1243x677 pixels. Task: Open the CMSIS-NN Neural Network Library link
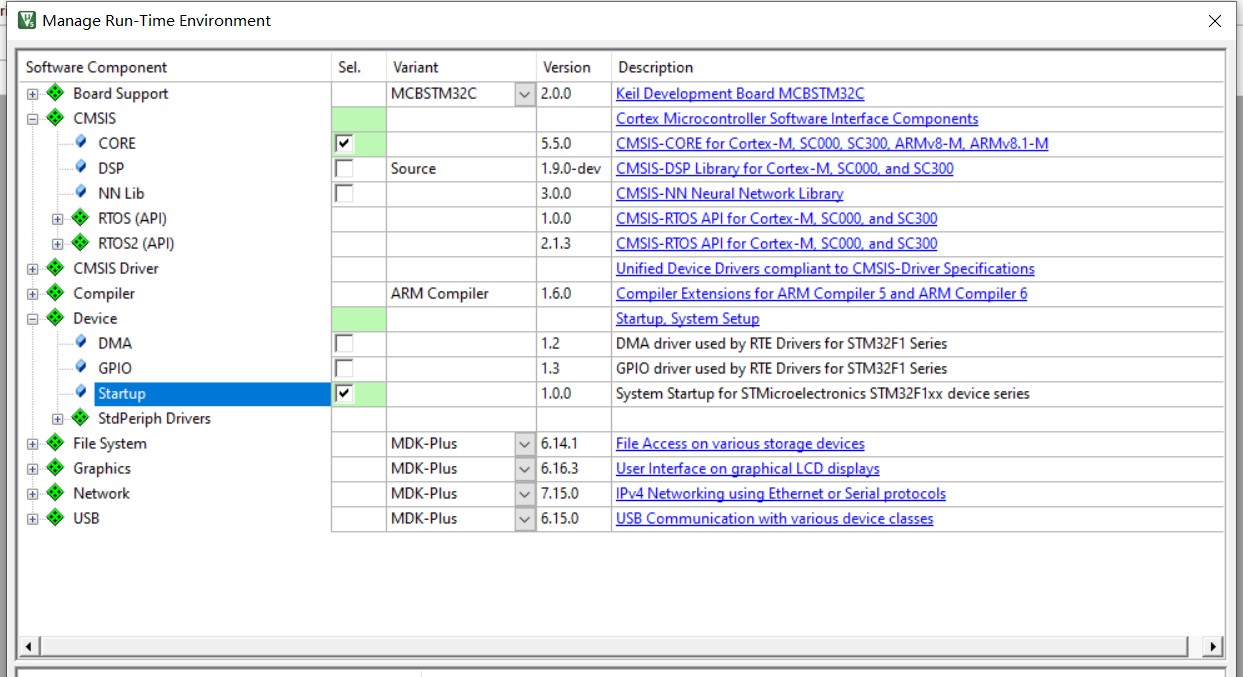pos(729,194)
